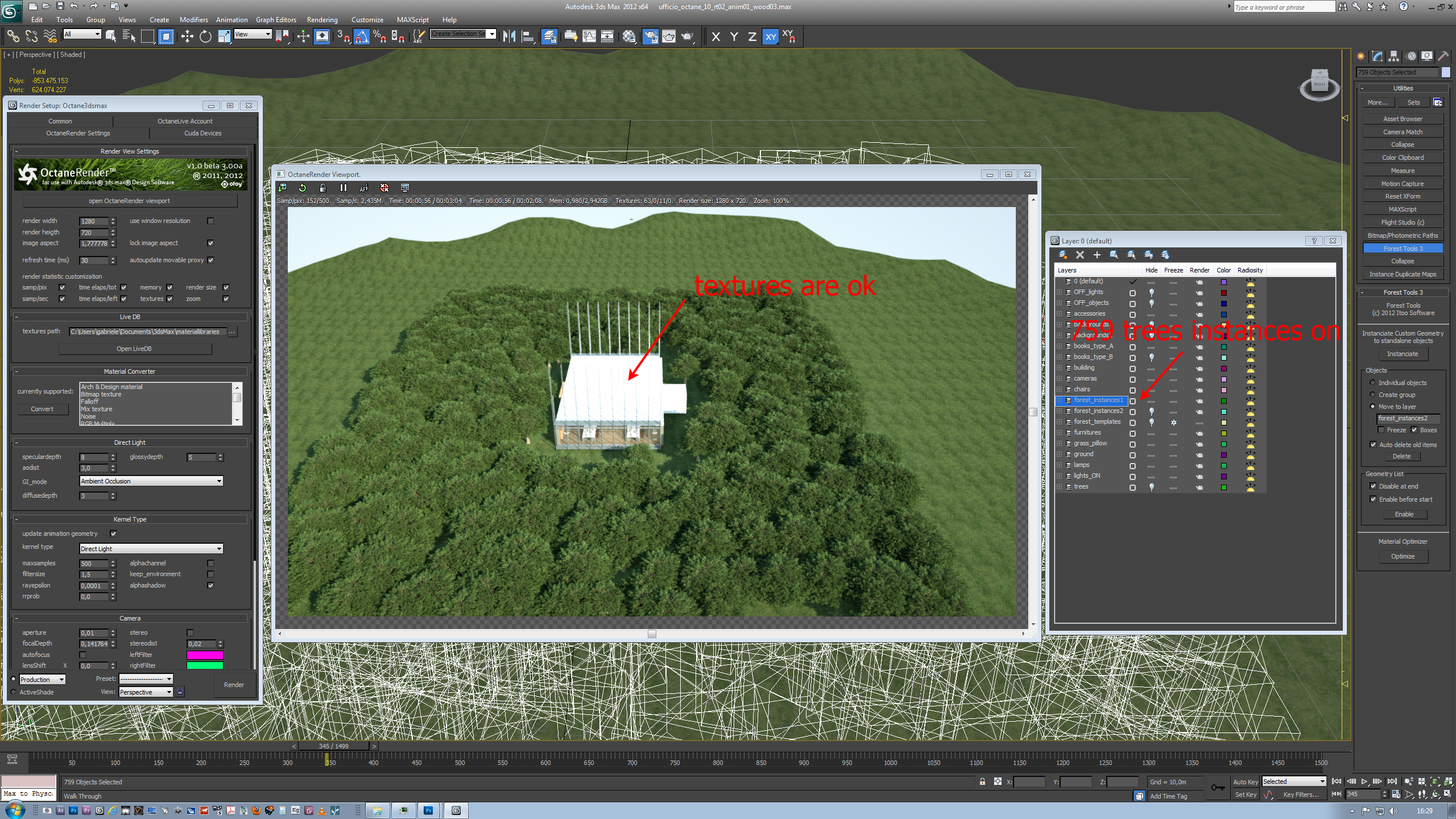Viewport: 1456px width, 819px height.
Task: Expand the Production render mode dropdown
Action: (43, 680)
